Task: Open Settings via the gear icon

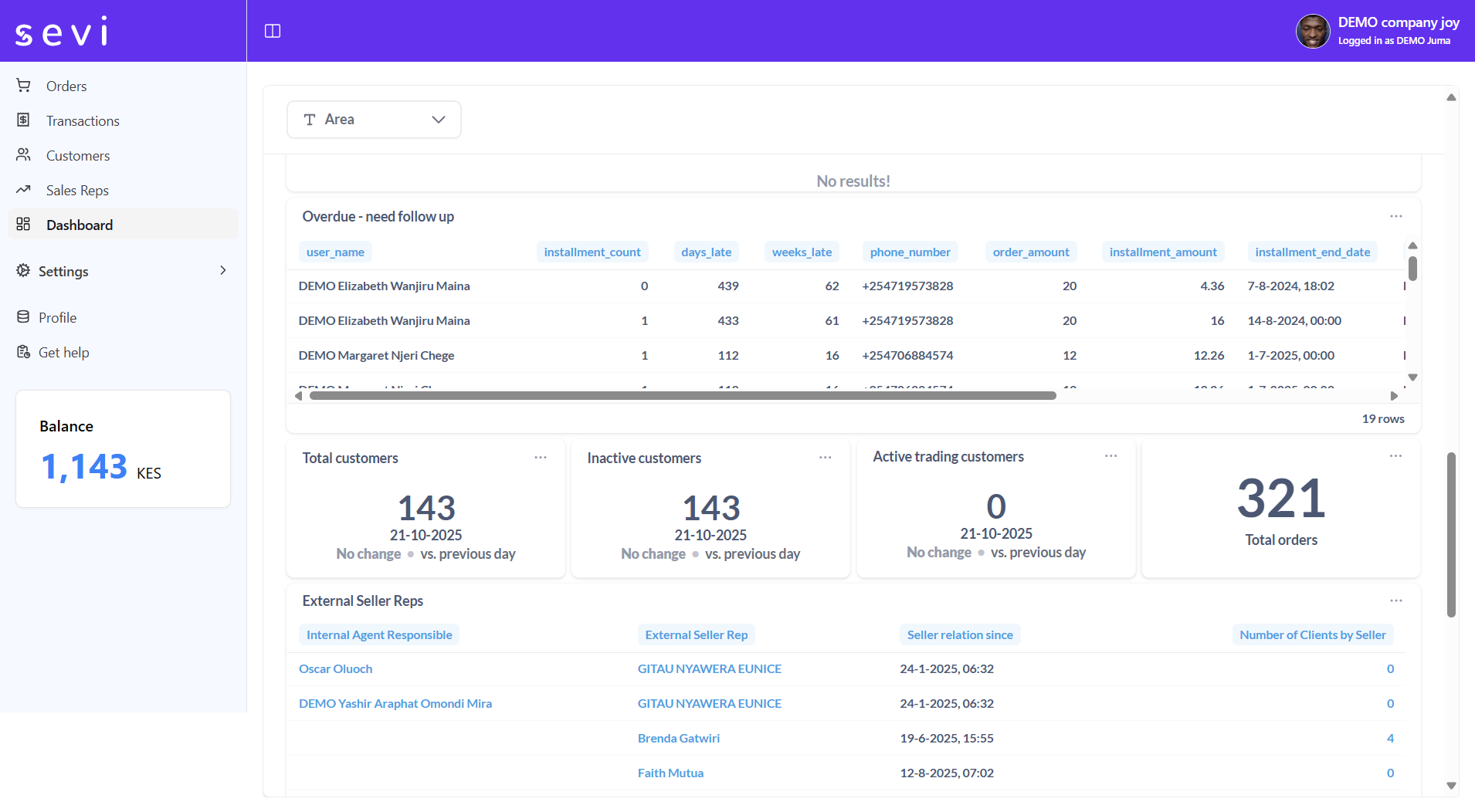Action: coord(24,271)
